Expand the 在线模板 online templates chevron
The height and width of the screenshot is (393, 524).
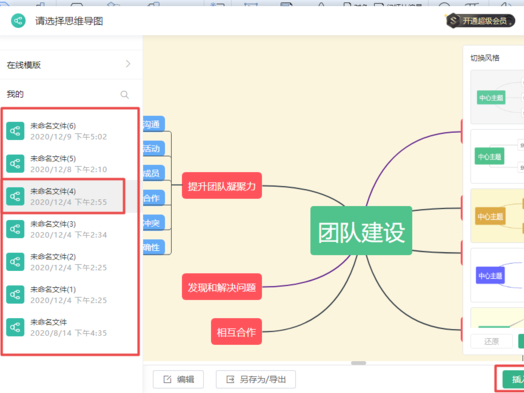[128, 64]
